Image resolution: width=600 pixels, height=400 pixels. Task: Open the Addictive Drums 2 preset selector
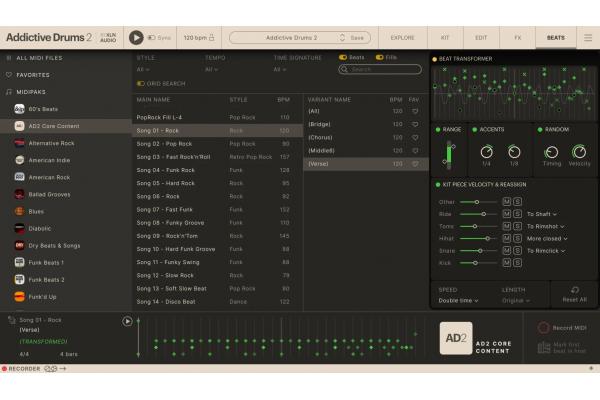pos(292,38)
